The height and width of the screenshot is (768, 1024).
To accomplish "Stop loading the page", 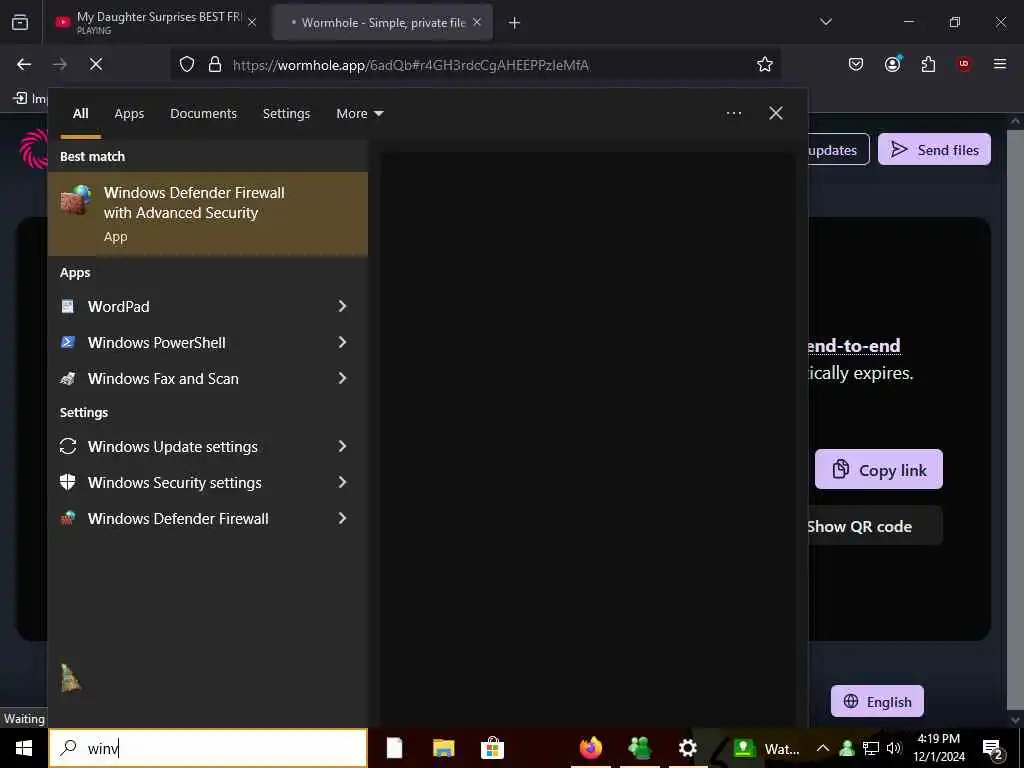I will [x=96, y=64].
